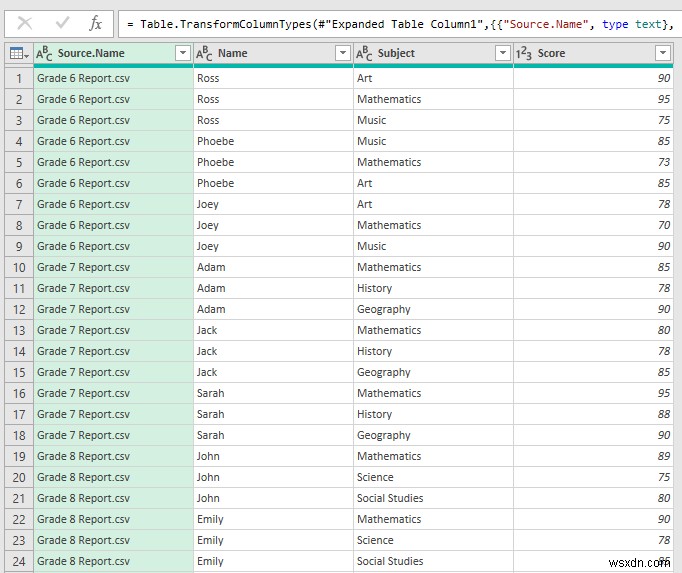
Task: Click Science subject in row 20
Action: coord(433,477)
